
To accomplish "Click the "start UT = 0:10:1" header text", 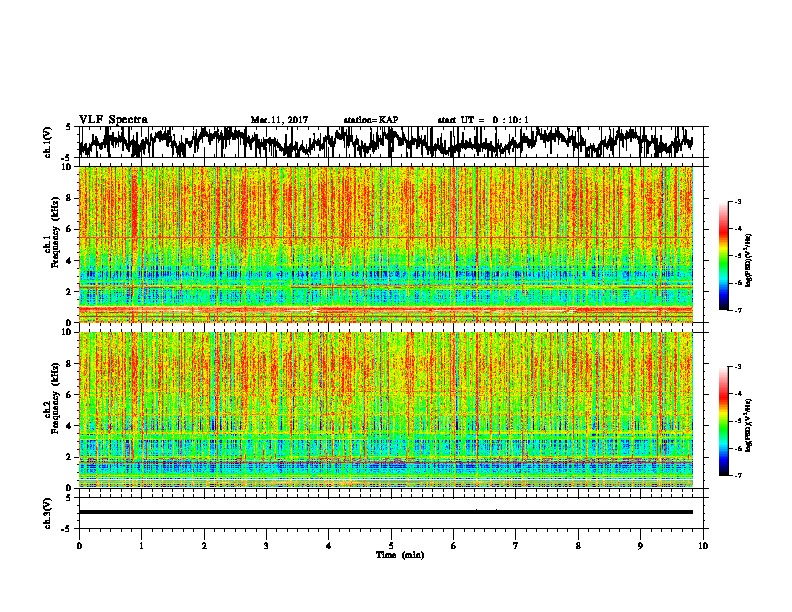I will (x=483, y=120).
